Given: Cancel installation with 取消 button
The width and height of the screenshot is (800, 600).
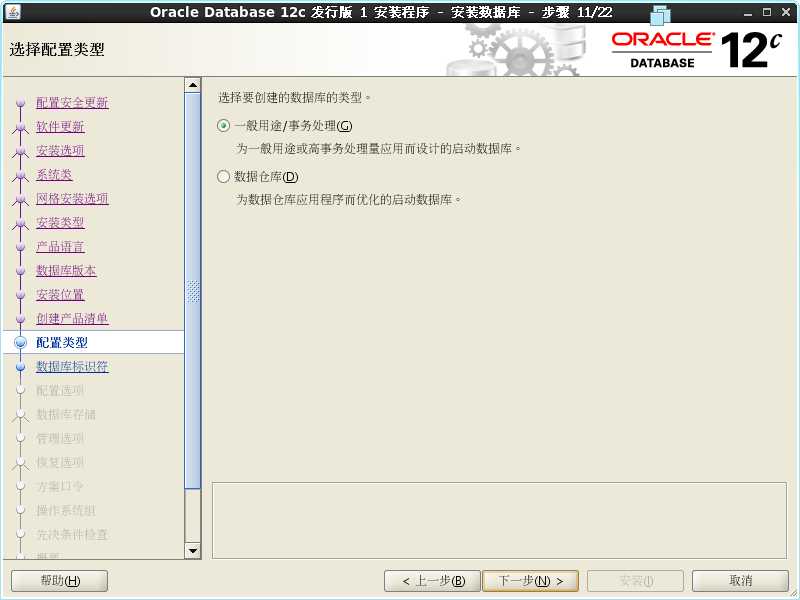Looking at the screenshot, I should (740, 581).
